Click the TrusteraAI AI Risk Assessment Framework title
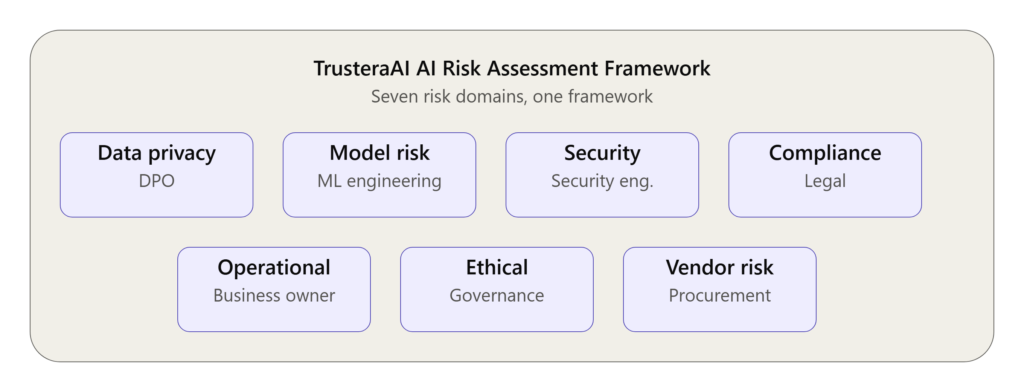 (512, 68)
